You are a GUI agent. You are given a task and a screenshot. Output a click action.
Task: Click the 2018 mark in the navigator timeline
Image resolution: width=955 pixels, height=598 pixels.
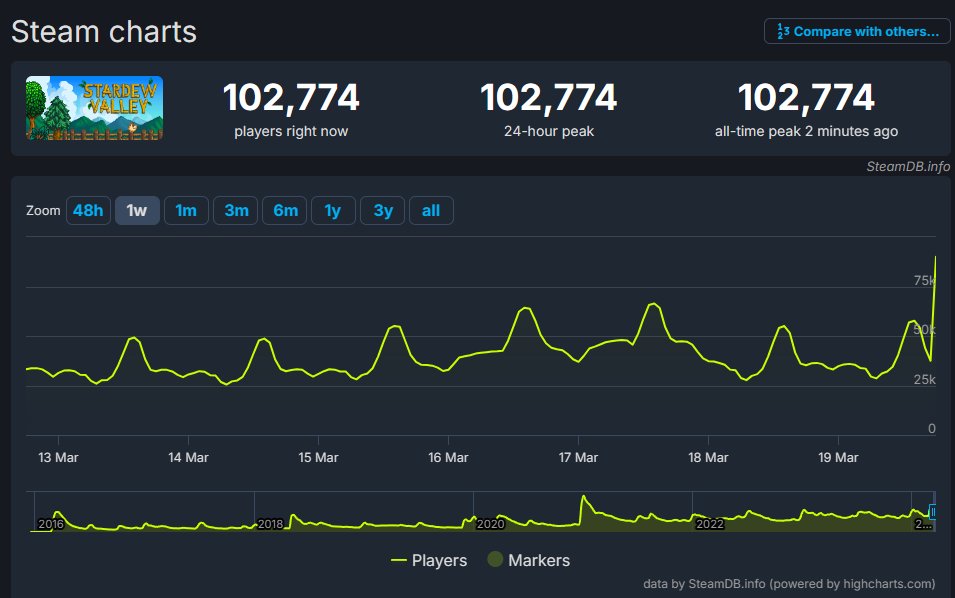pyautogui.click(x=270, y=524)
